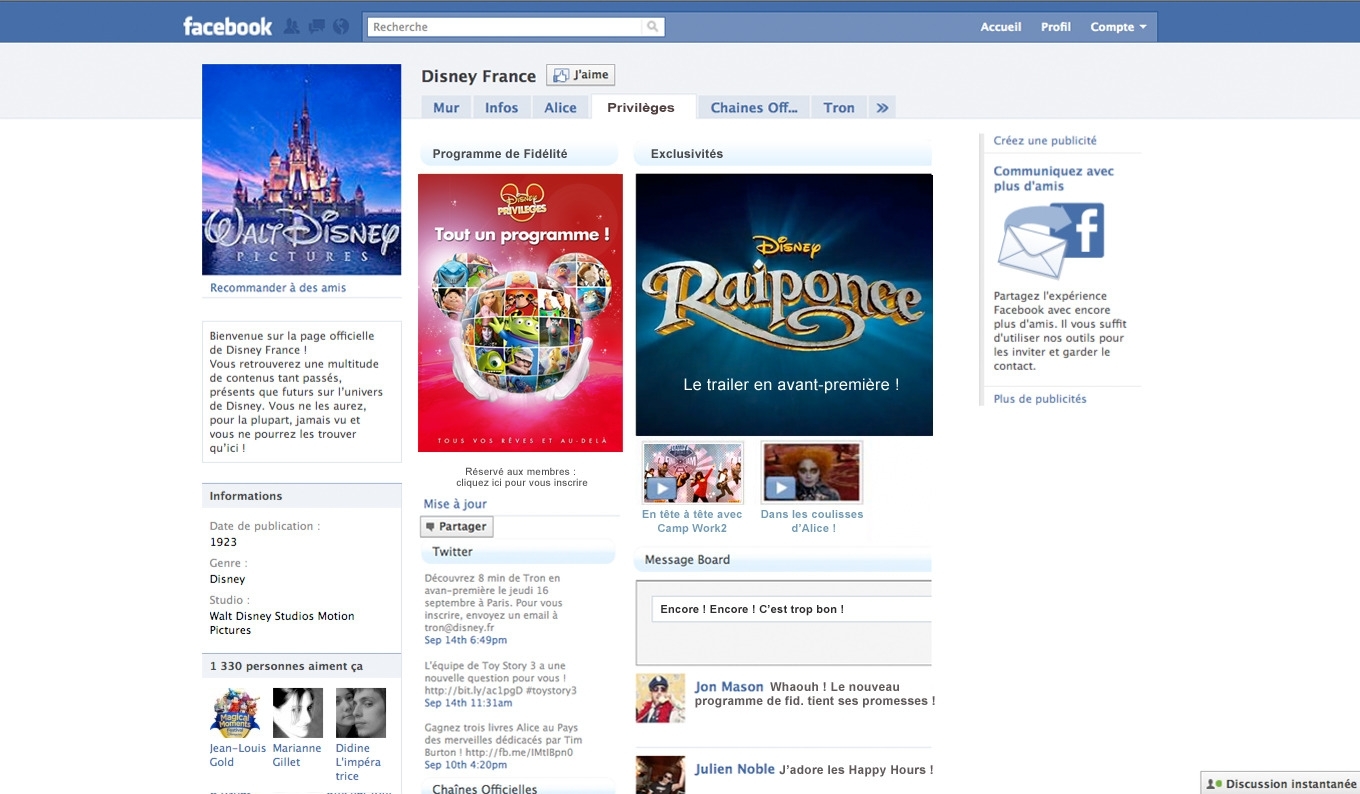1360x794 pixels.
Task: Open the Raiponce trailer banner
Action: [784, 305]
